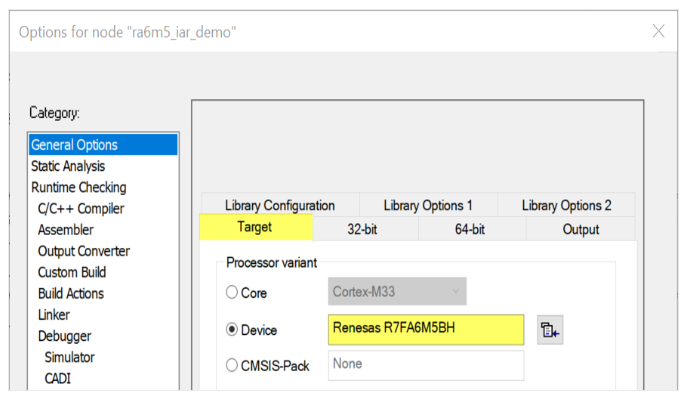Select the Core radio button

(231, 292)
